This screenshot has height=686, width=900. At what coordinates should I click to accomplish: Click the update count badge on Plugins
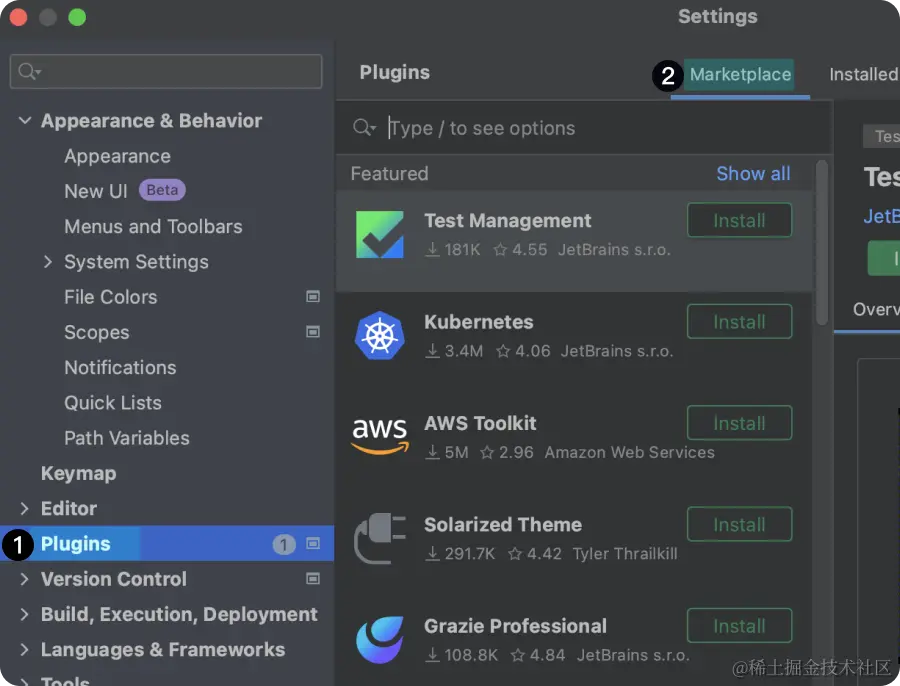tap(284, 544)
